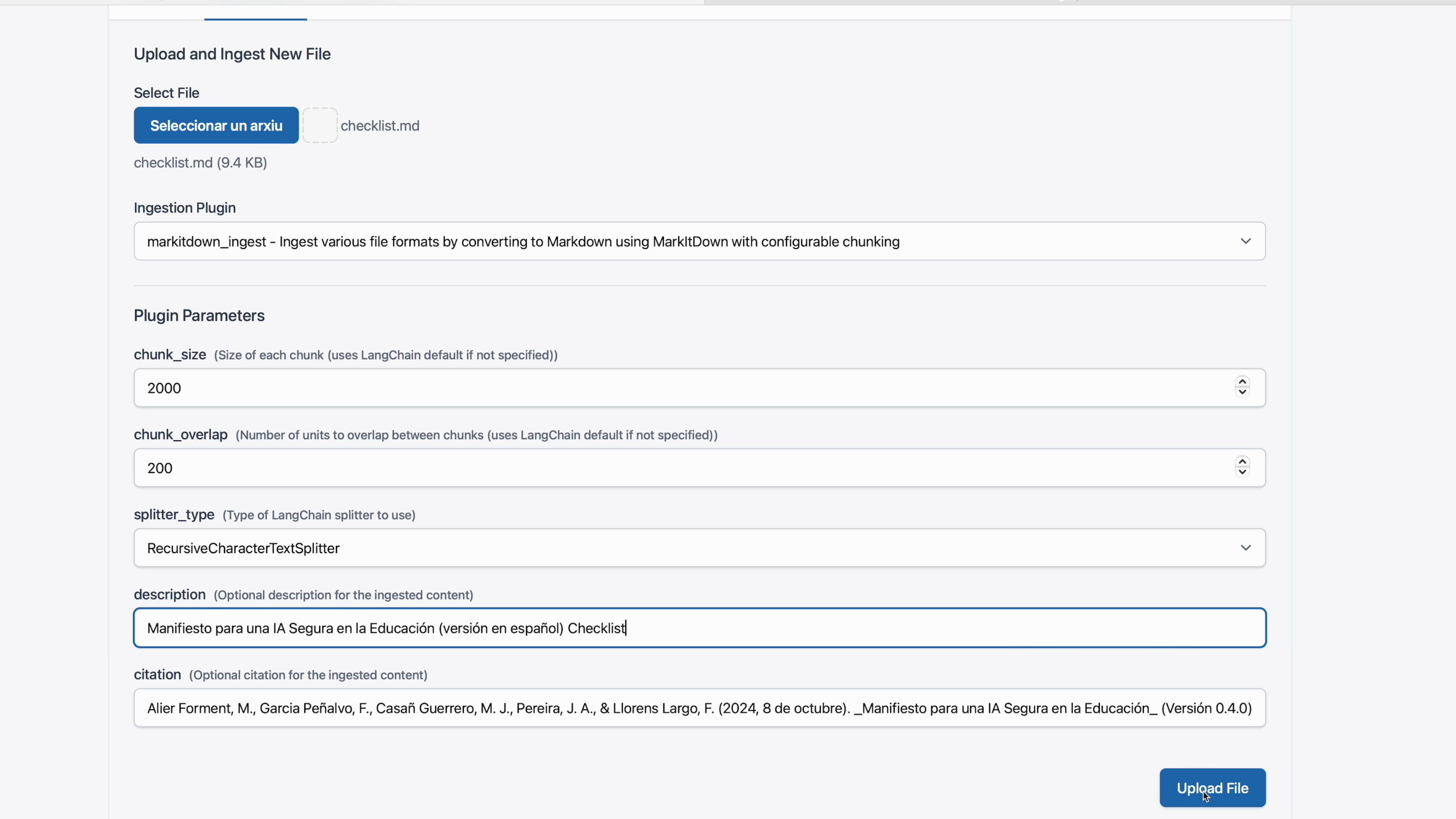This screenshot has height=819, width=1456.
Task: Open the Ingestion Plugin markitdown_ingest dropdown
Action: pyautogui.click(x=699, y=241)
